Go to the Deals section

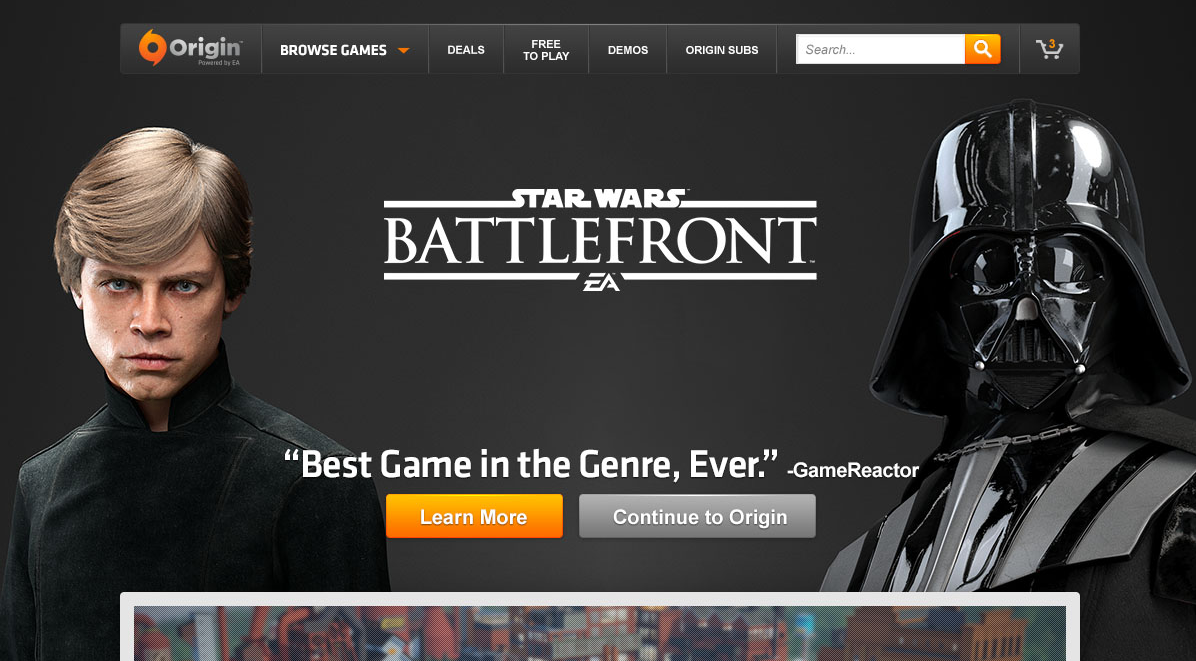tap(466, 50)
